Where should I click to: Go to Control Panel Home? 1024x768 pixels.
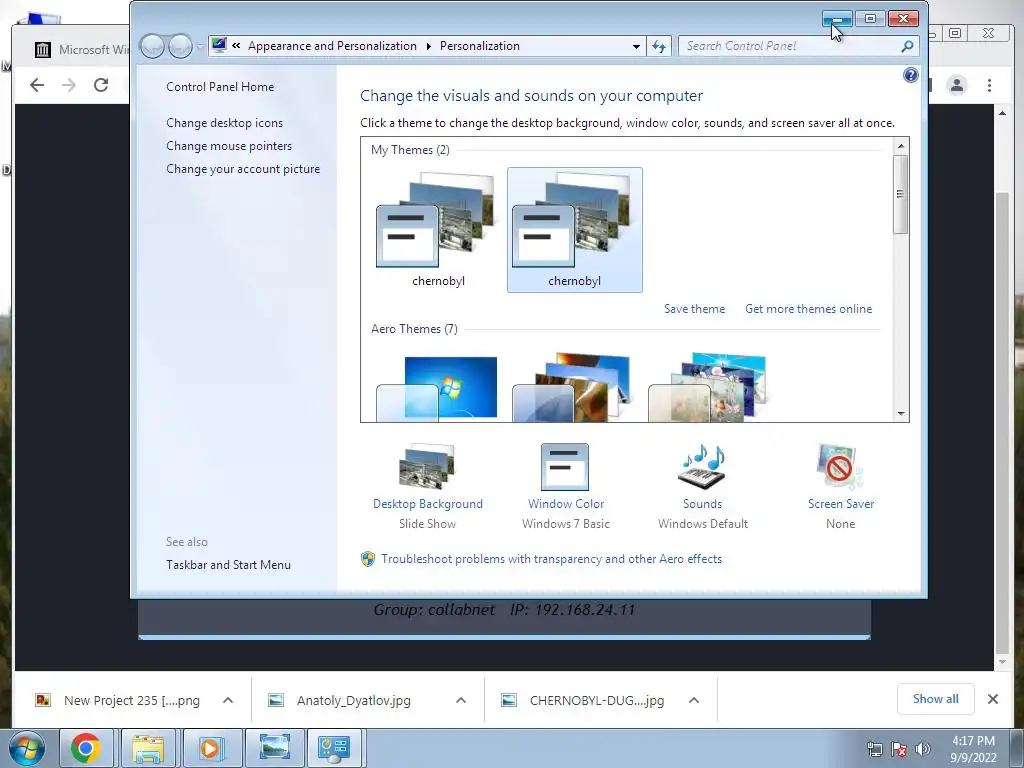pos(220,87)
